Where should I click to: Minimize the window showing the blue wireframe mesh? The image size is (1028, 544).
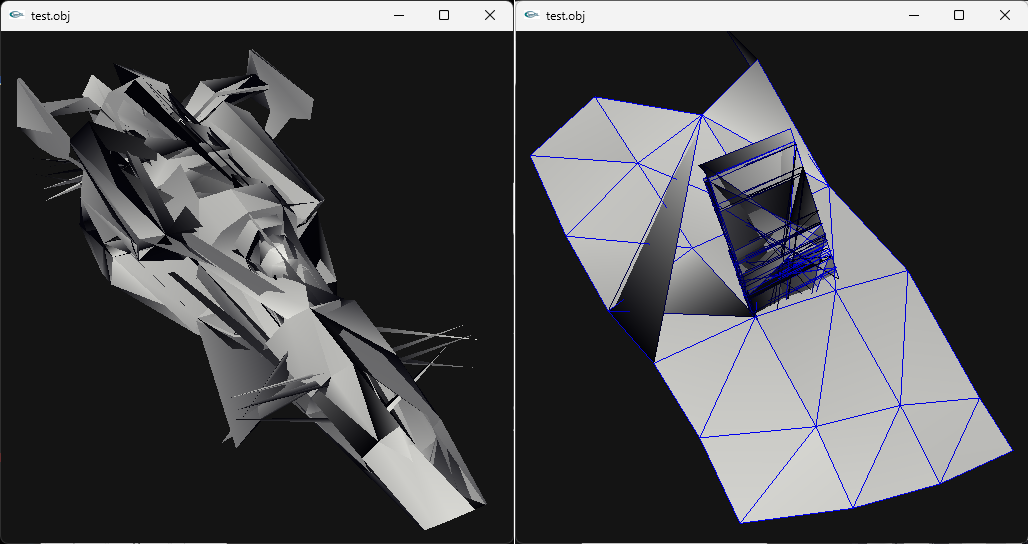click(x=913, y=15)
